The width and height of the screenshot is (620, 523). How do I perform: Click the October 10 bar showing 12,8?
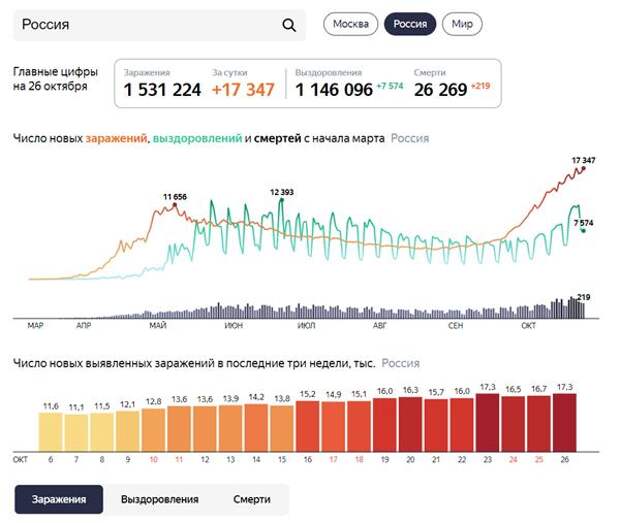point(153,430)
